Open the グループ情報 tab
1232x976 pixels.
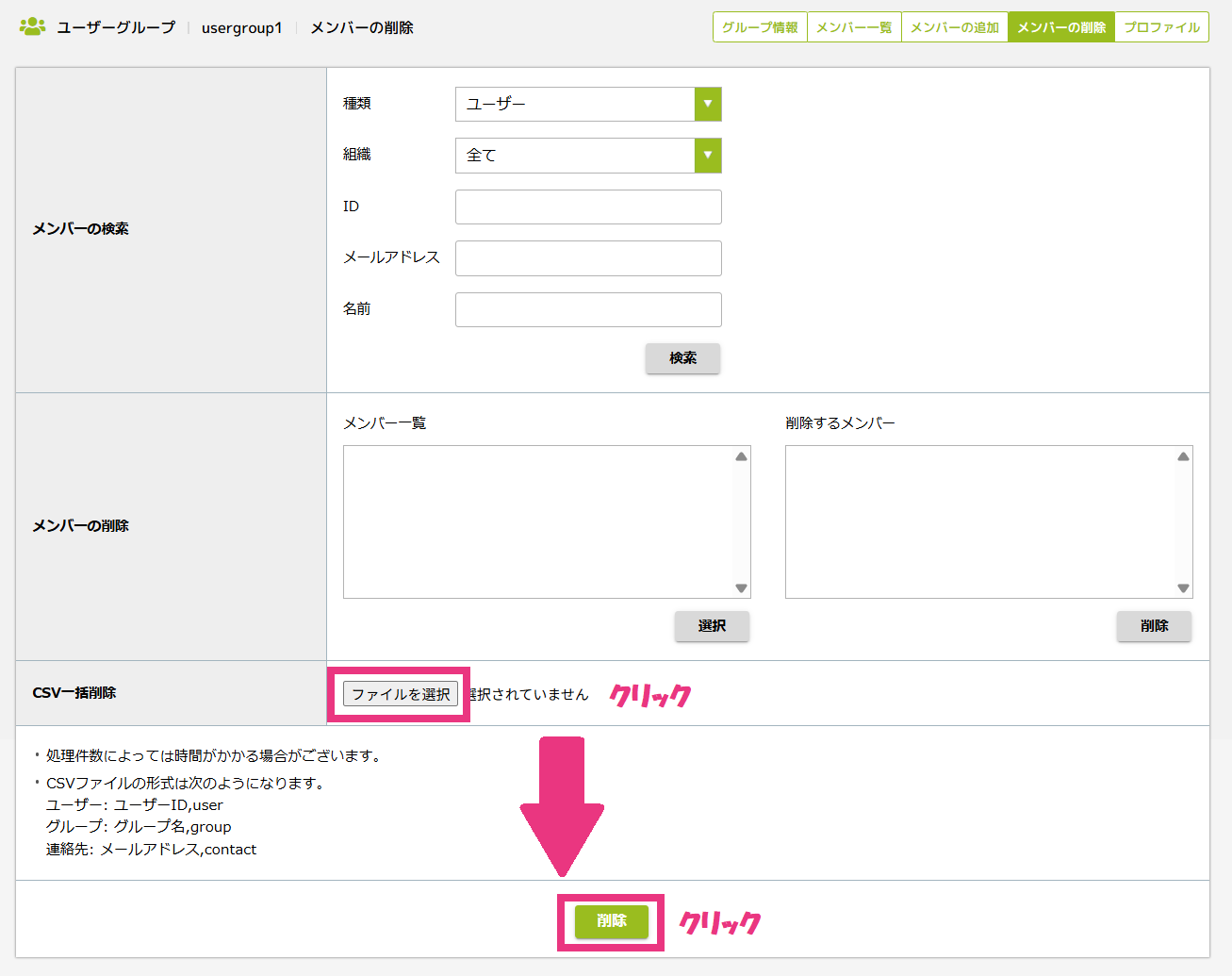760,27
